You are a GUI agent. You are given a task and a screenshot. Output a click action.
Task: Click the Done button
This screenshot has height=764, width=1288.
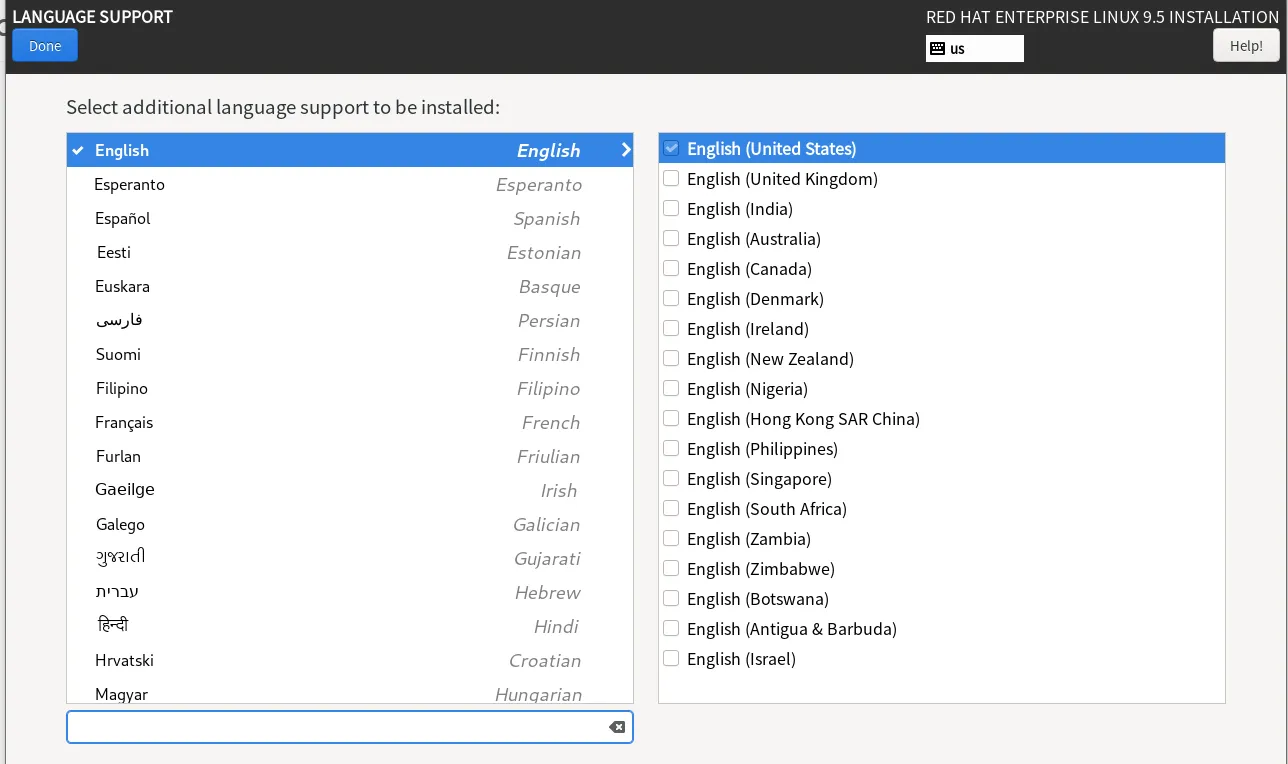click(45, 46)
